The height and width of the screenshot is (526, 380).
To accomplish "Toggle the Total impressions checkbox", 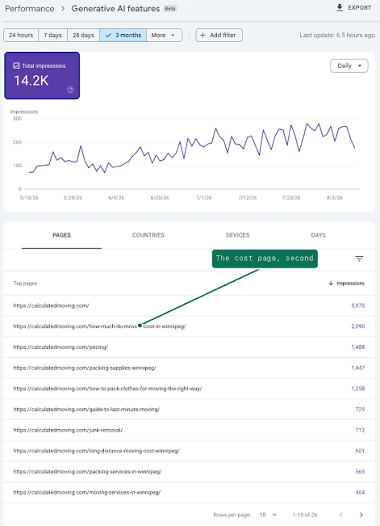I will (16, 66).
